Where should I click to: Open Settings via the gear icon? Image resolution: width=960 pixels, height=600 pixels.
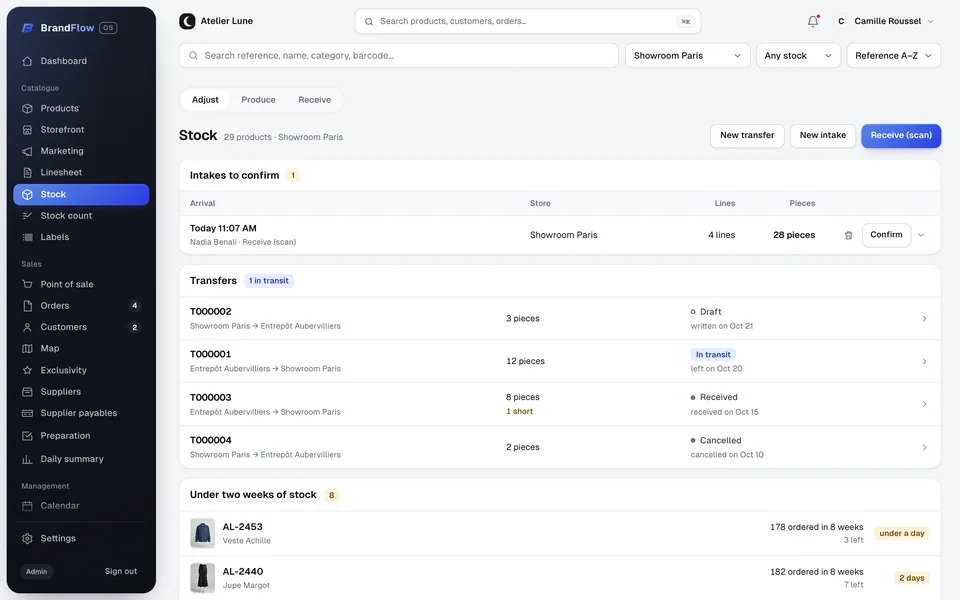click(27, 539)
